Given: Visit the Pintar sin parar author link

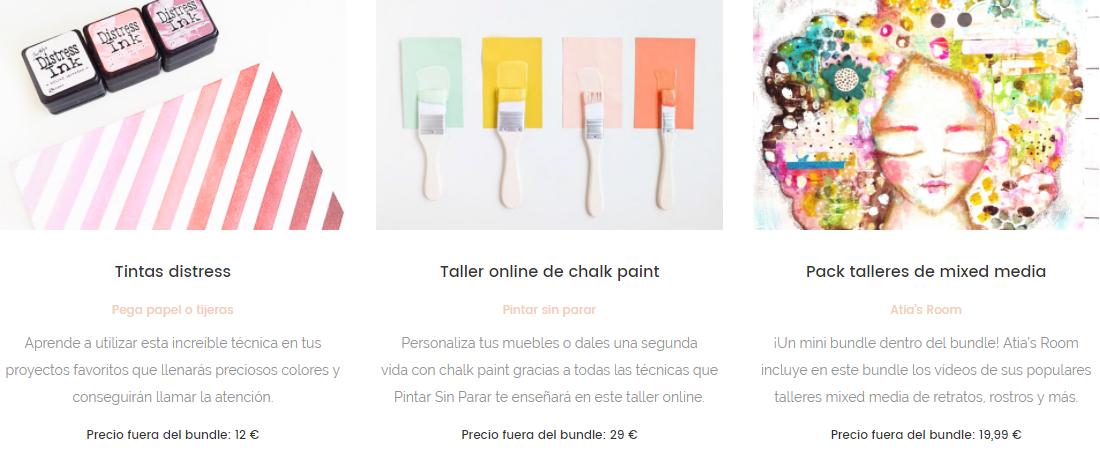Looking at the screenshot, I should pos(549,310).
